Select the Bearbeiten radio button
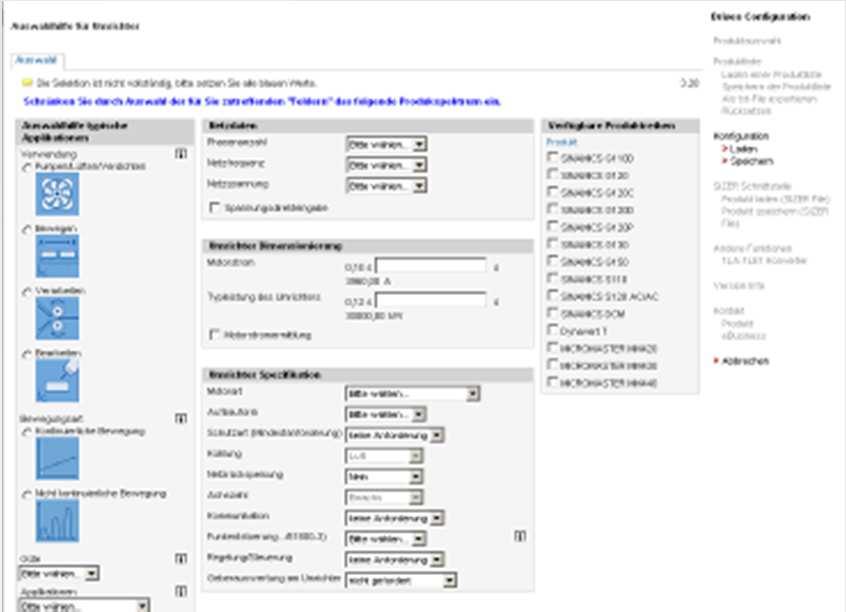The image size is (846, 612). click(x=26, y=354)
